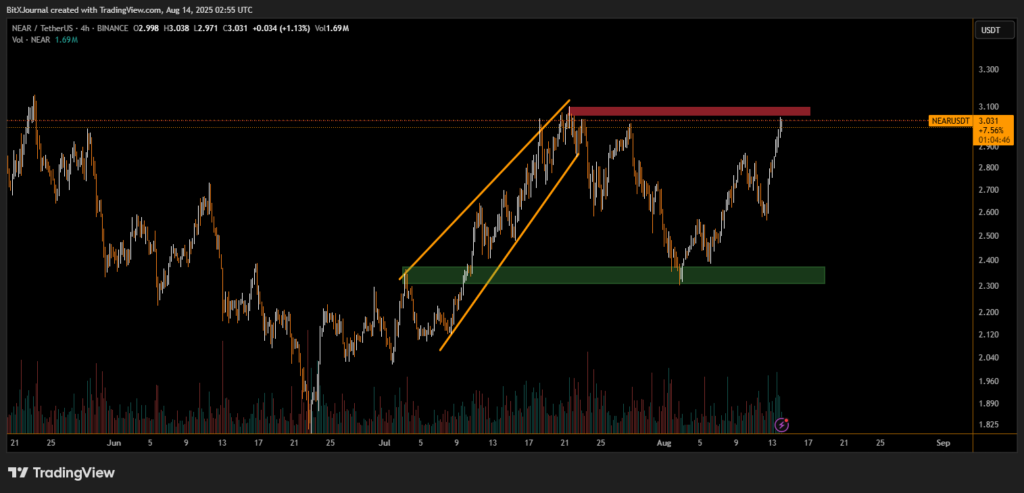The width and height of the screenshot is (1024, 493).
Task: Click the Aug label on time axis
Action: (x=664, y=441)
